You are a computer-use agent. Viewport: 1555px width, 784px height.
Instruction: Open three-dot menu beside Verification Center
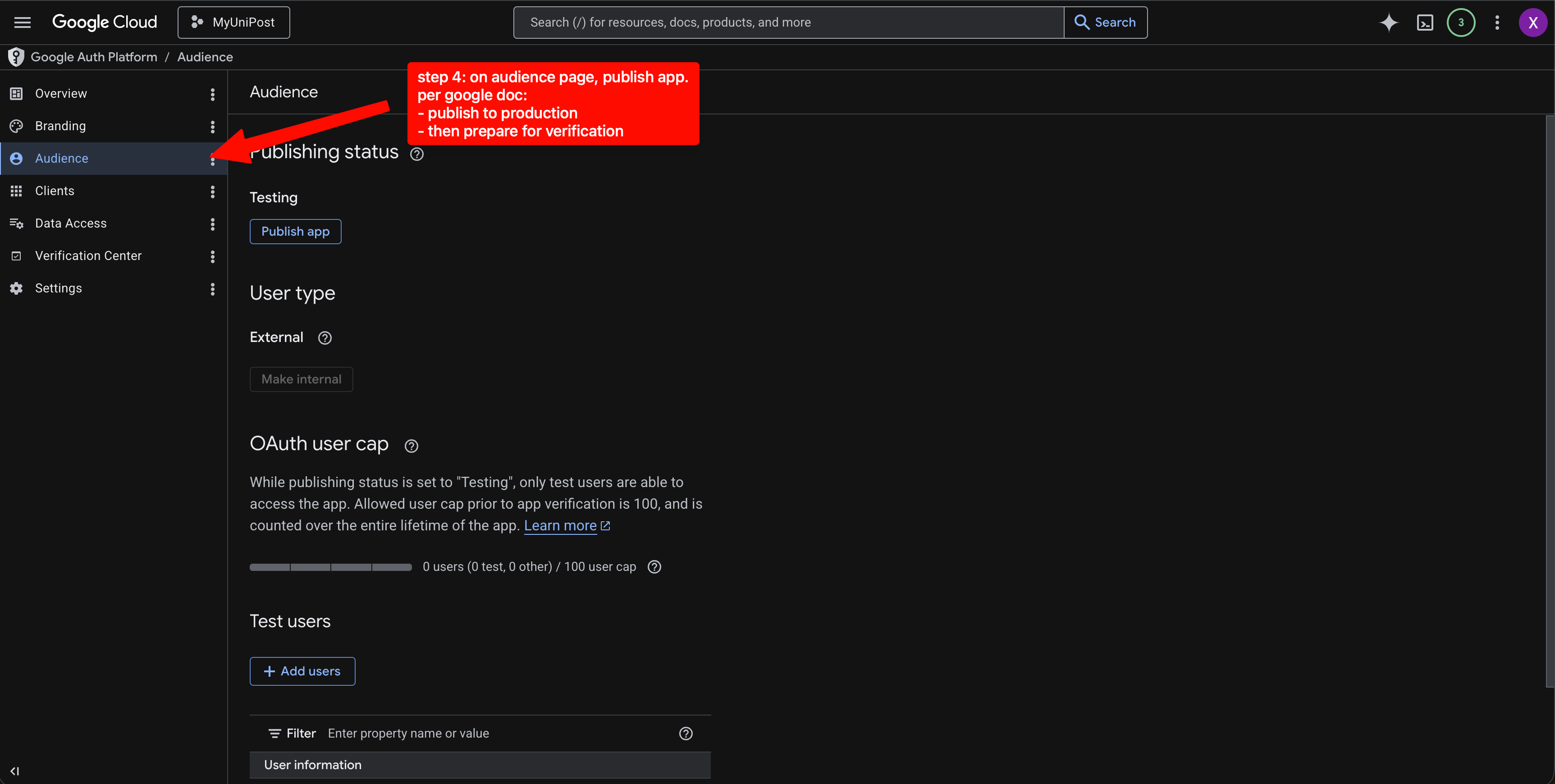(x=212, y=257)
